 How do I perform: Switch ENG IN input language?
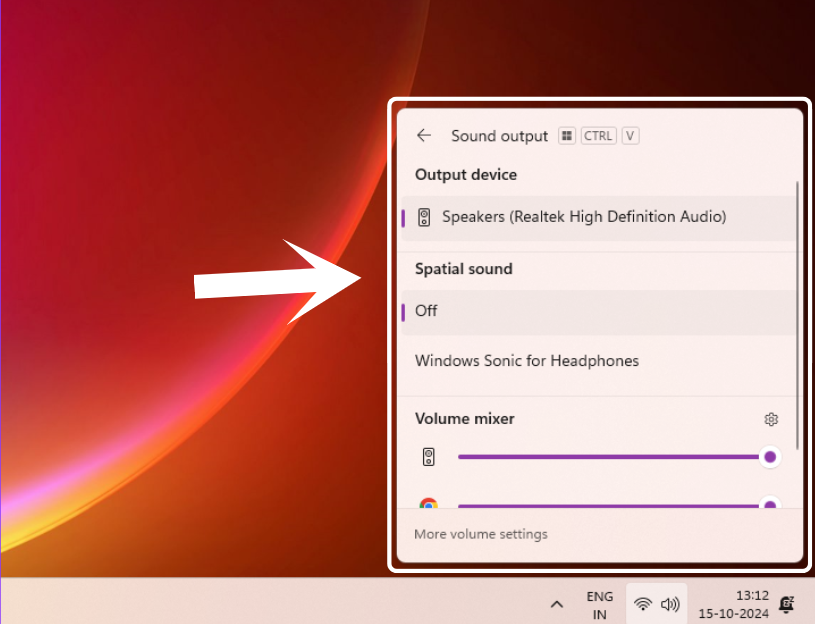point(600,605)
